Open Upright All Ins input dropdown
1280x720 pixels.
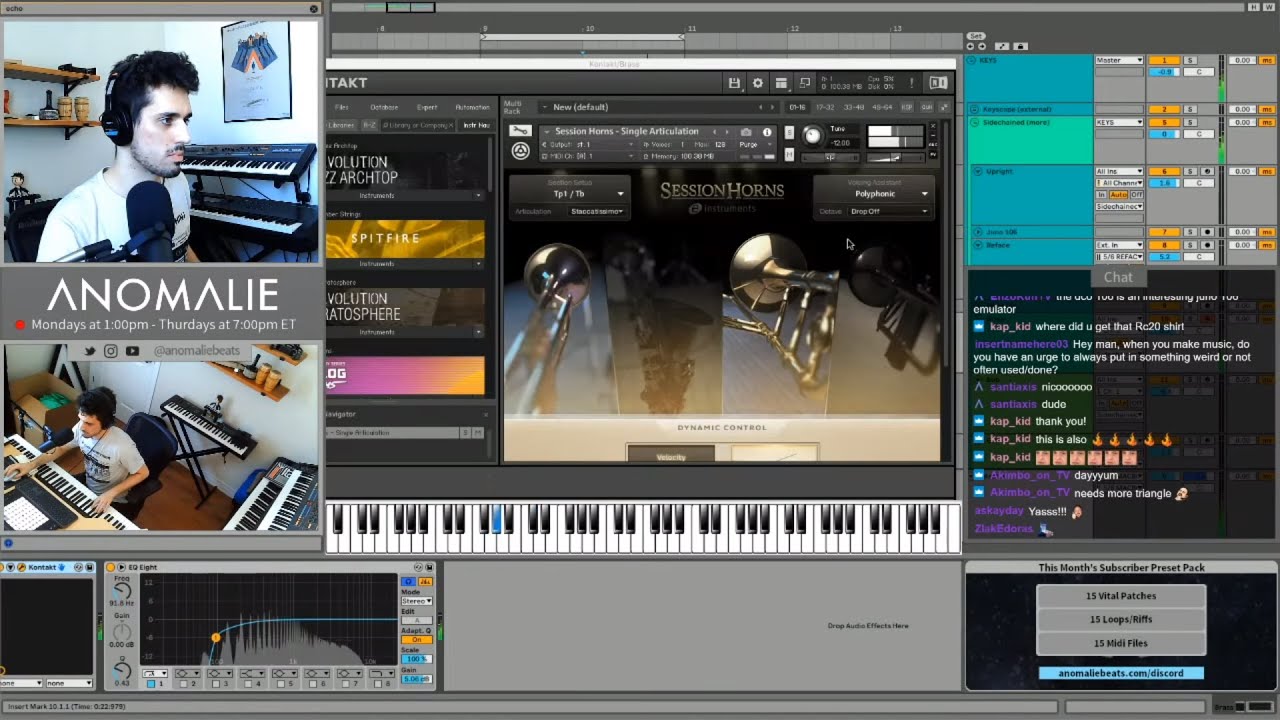[x=1119, y=172]
